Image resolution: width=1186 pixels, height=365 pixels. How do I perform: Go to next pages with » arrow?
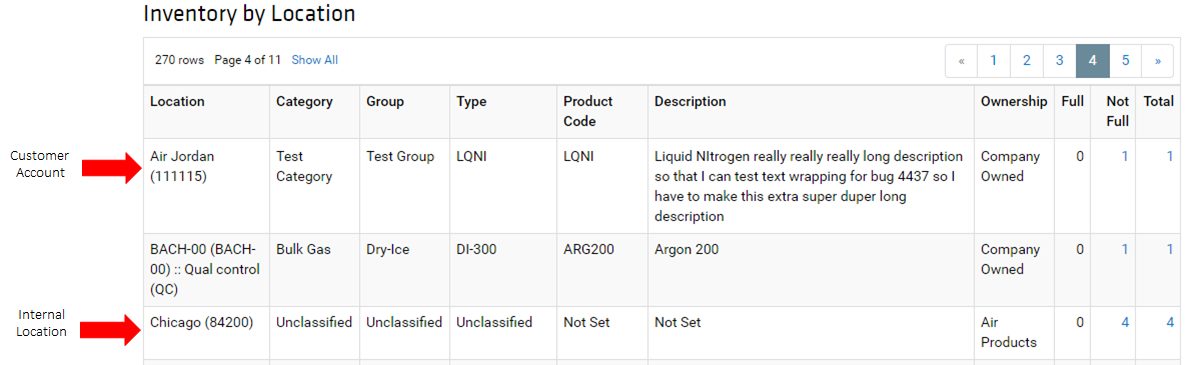[x=1158, y=61]
